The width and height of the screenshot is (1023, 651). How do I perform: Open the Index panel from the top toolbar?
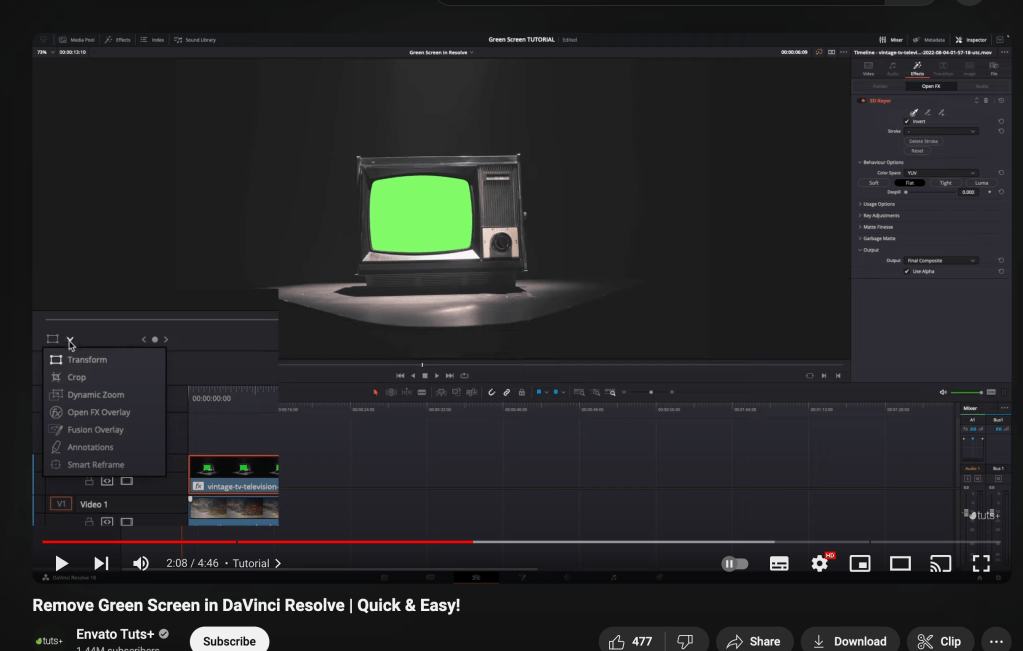152,40
